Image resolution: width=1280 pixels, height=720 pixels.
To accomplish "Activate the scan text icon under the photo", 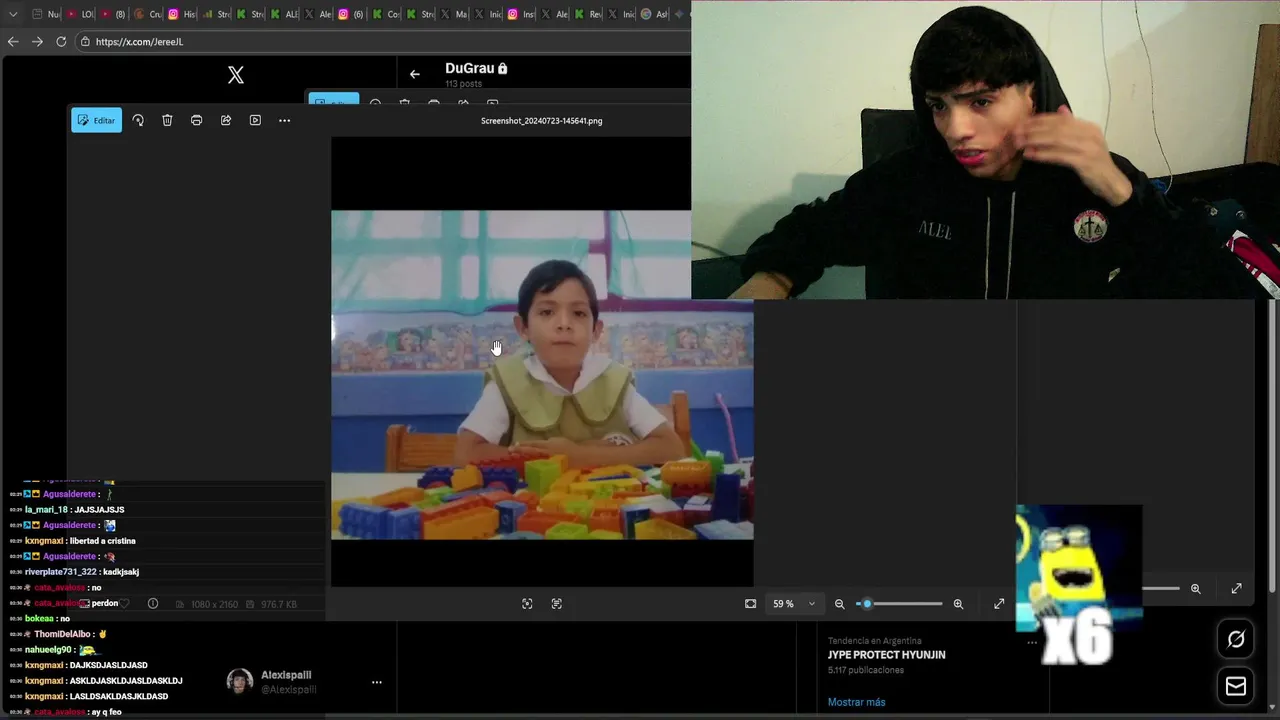I will 557,604.
